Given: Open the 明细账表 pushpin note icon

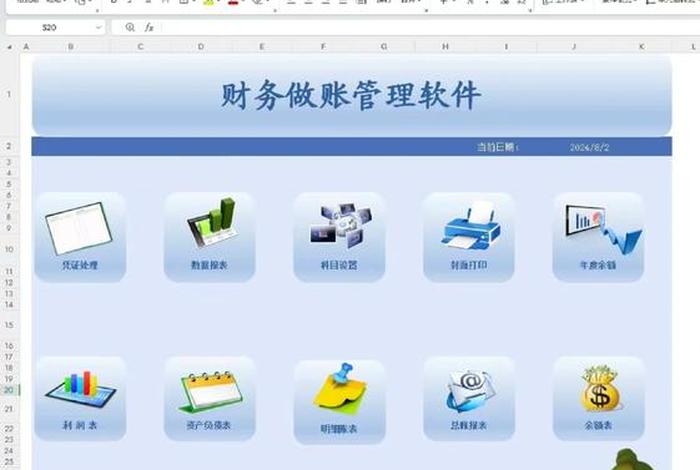Looking at the screenshot, I should click(x=339, y=402).
